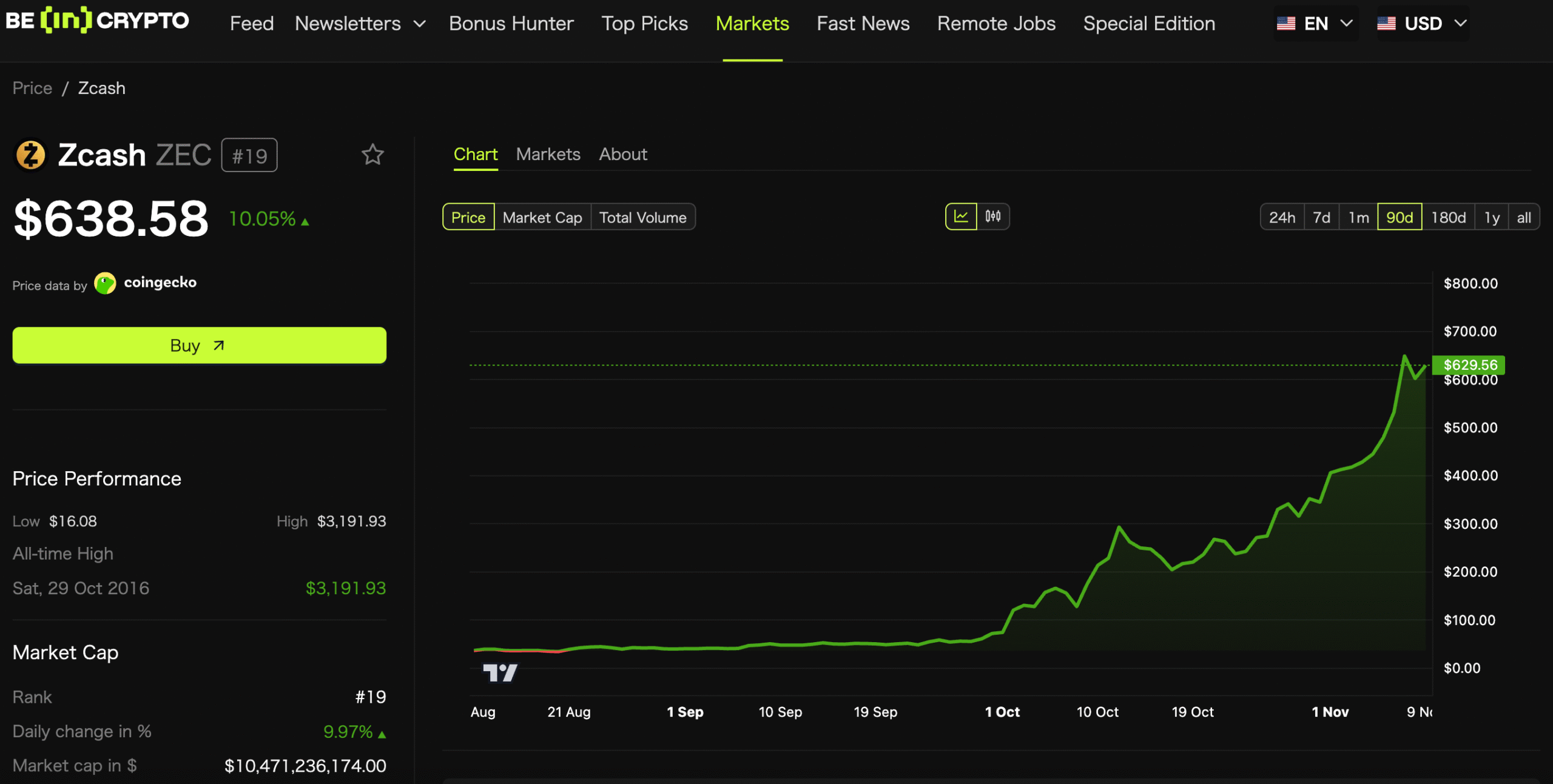Switch chart data to Market Cap
The width and height of the screenshot is (1553, 784).
point(542,216)
